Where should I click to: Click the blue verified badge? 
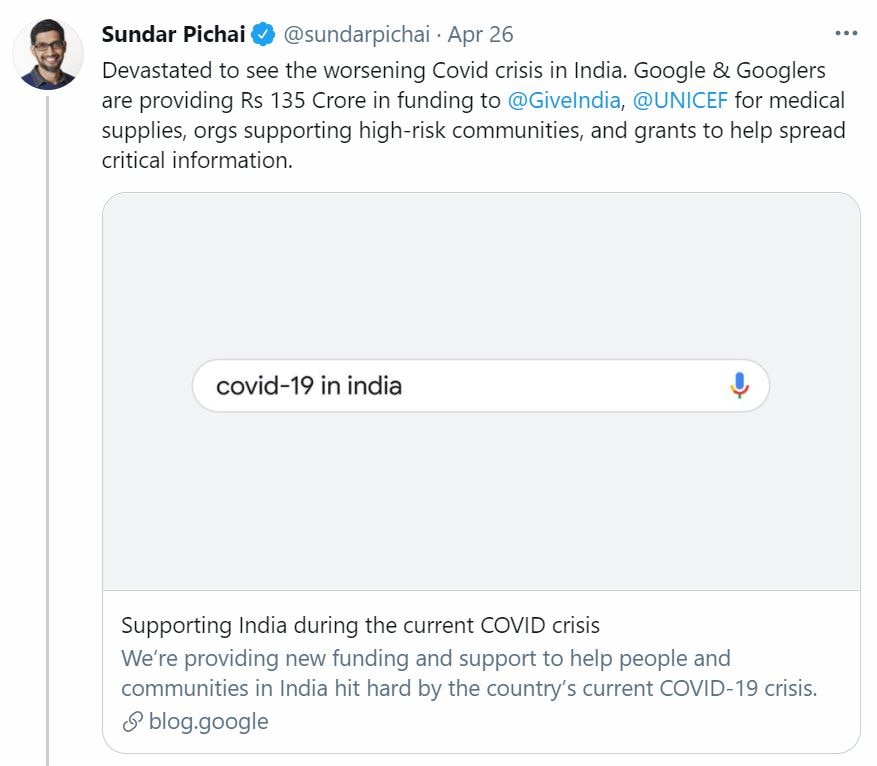pos(263,35)
